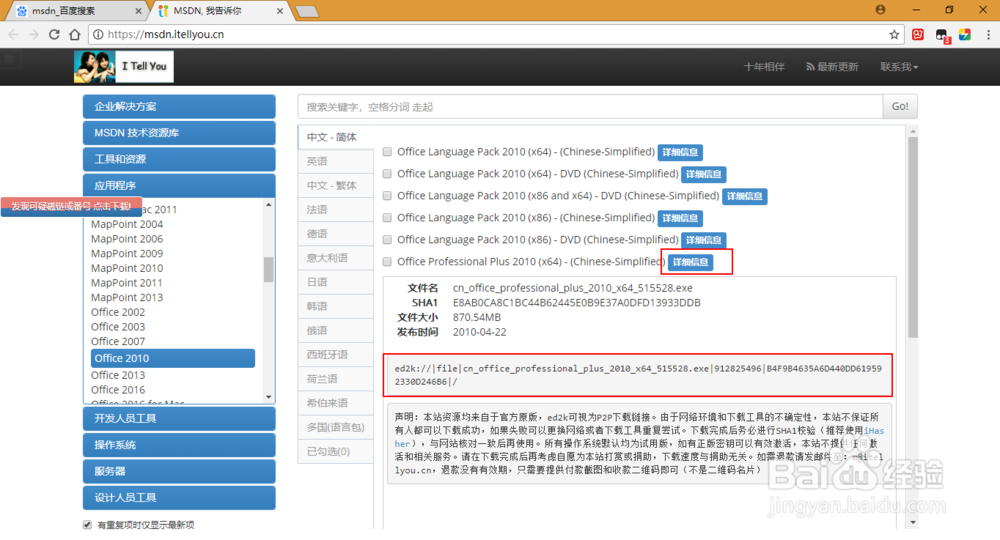The height and width of the screenshot is (540, 1000).
Task: Select MapPoint 2013 in list
Action: (x=127, y=298)
